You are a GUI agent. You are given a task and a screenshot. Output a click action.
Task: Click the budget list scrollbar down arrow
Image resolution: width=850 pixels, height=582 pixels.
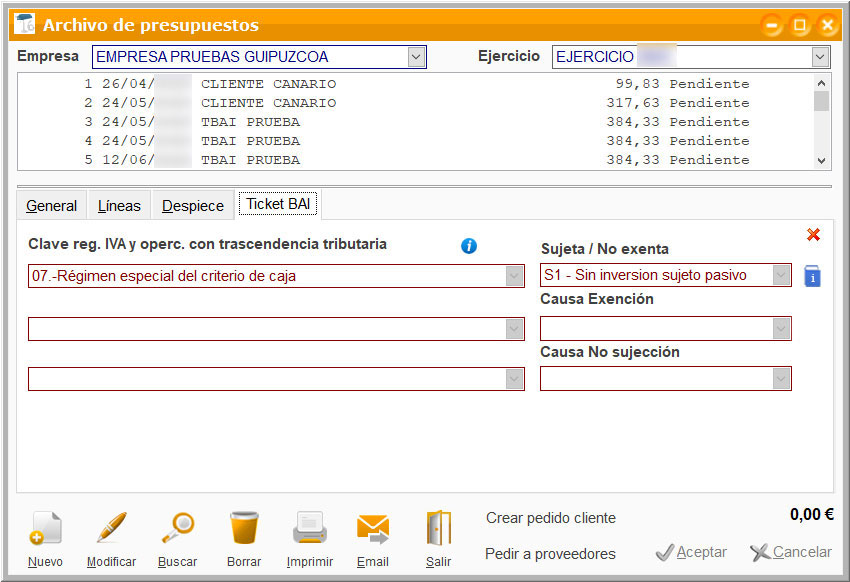point(821,160)
